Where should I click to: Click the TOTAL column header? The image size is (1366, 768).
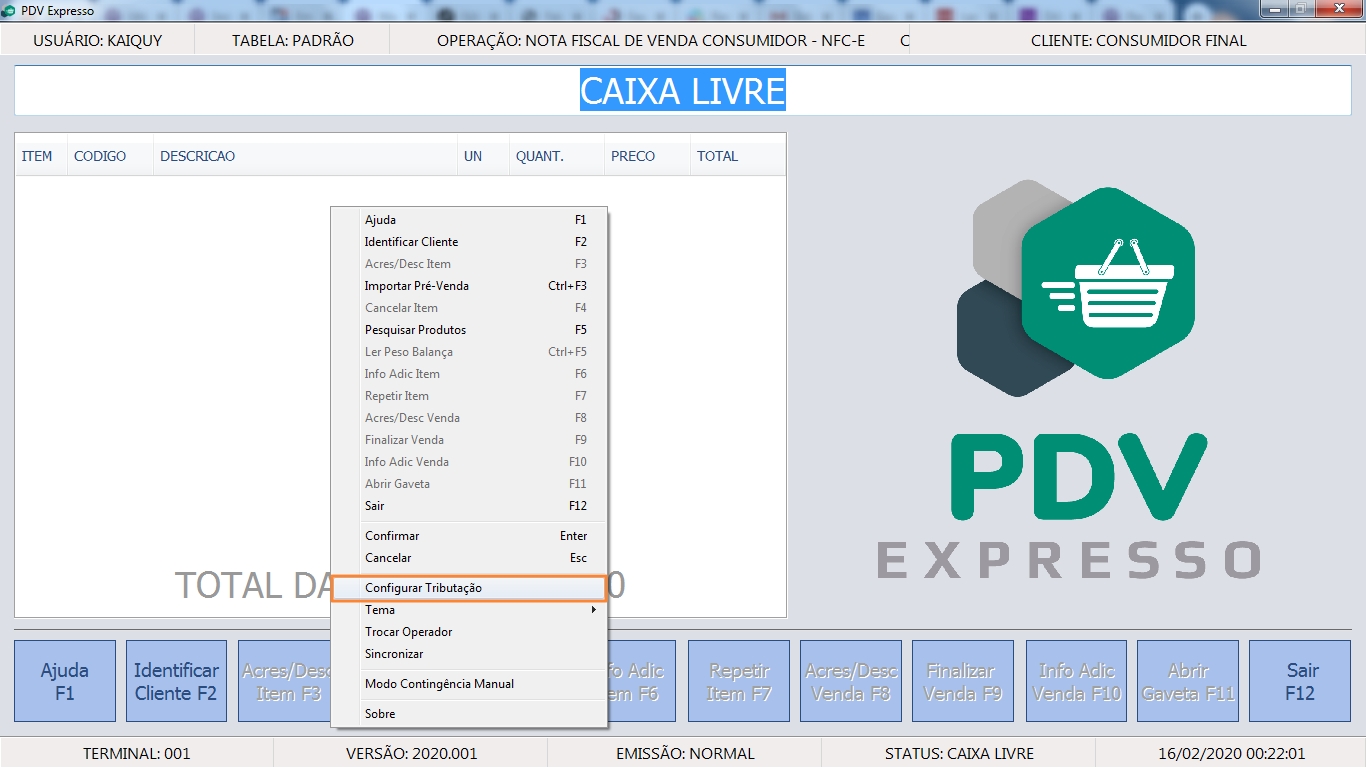[737, 156]
